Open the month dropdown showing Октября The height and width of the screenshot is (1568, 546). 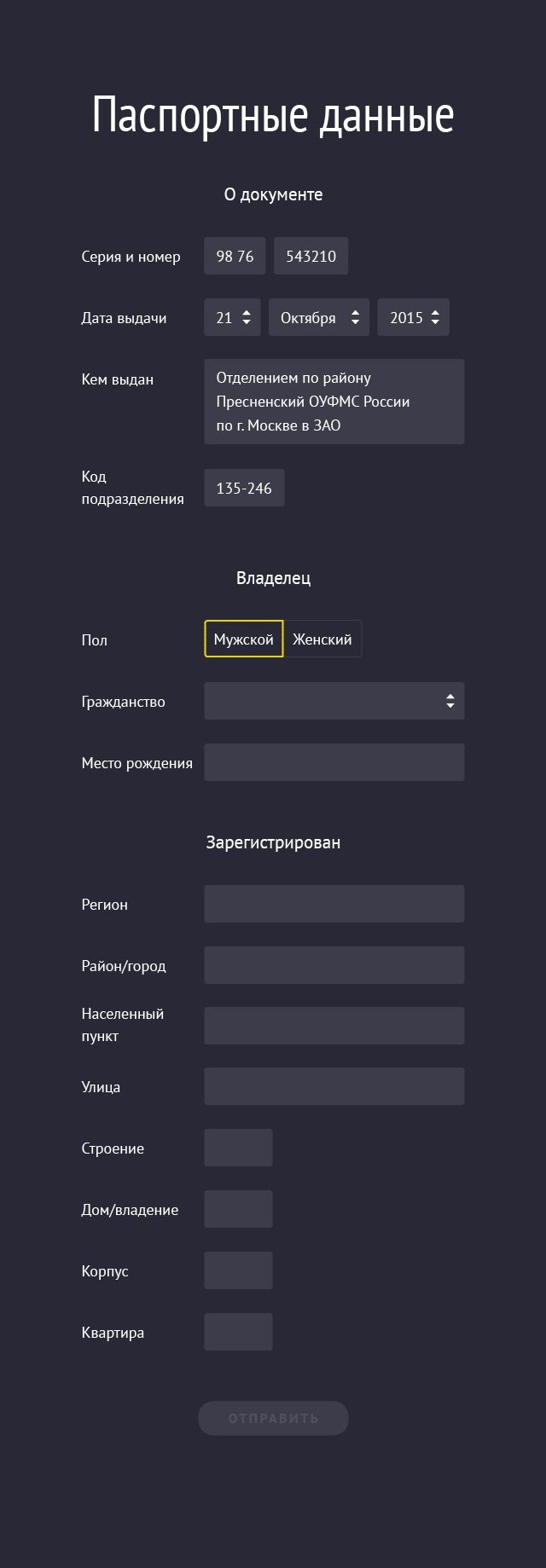(319, 317)
